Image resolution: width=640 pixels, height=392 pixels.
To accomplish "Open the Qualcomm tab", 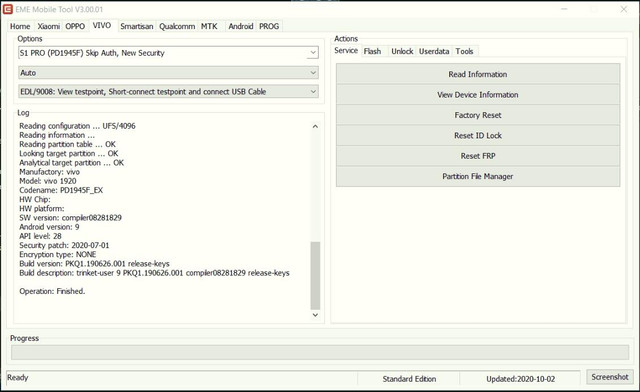I will tap(177, 26).
